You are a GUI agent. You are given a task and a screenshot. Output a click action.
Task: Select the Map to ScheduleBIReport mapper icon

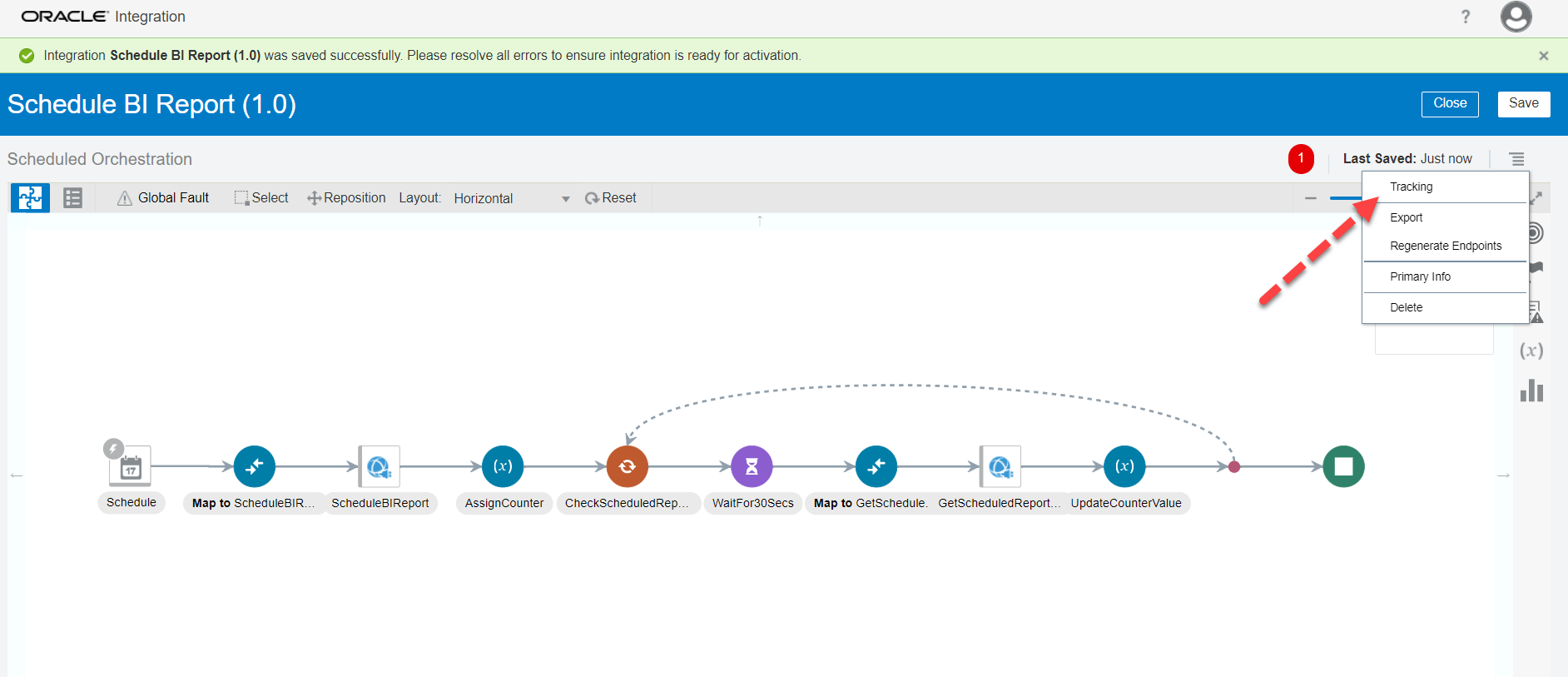click(x=254, y=466)
